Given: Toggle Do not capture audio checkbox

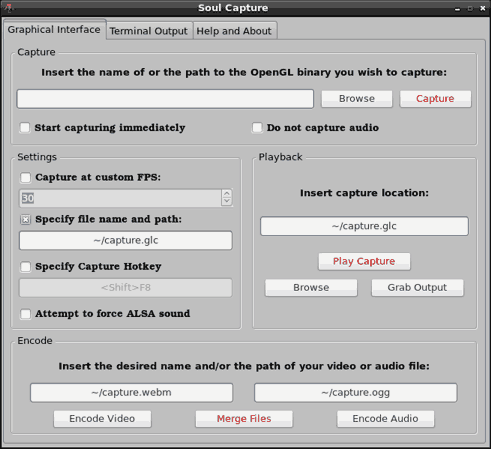Looking at the screenshot, I should (x=257, y=128).
